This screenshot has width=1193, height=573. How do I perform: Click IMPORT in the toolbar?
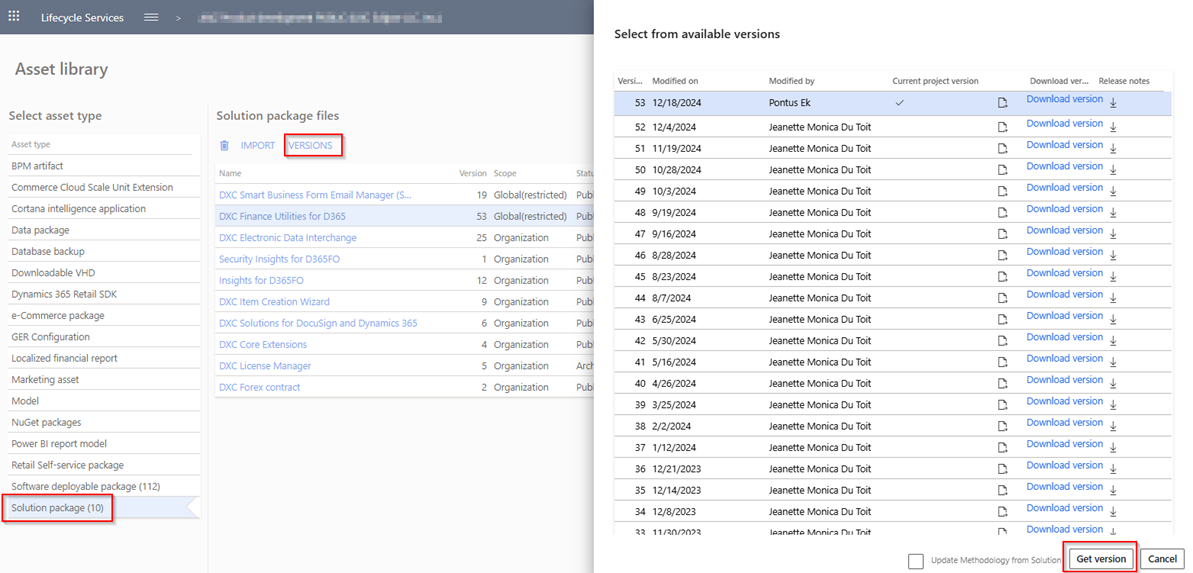(258, 145)
